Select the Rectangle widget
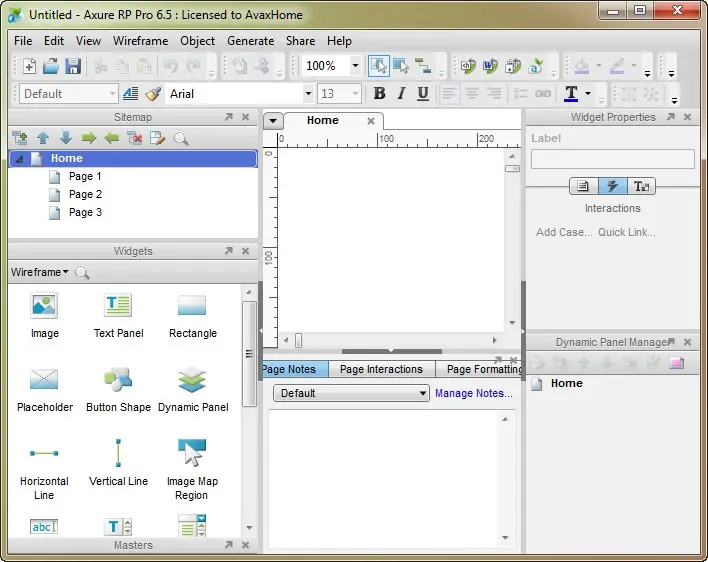The width and height of the screenshot is (708, 562). click(x=193, y=315)
